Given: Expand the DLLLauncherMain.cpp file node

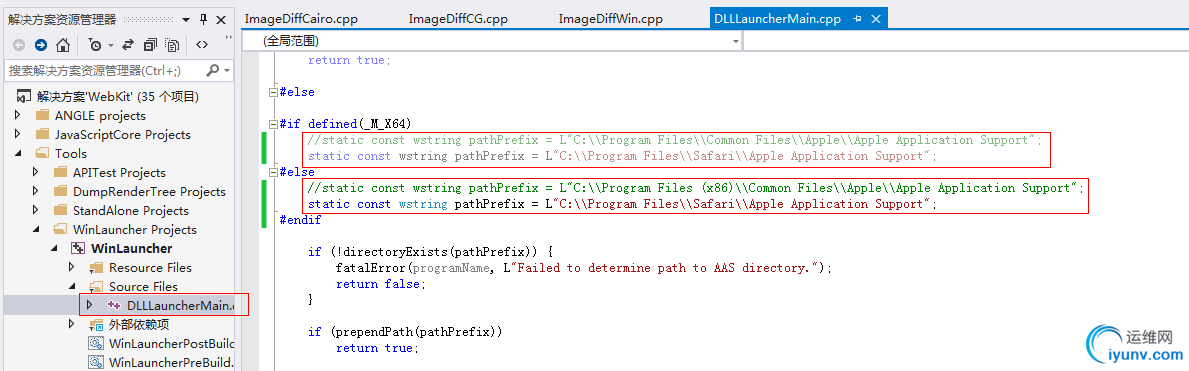Looking at the screenshot, I should pyautogui.click(x=90, y=306).
